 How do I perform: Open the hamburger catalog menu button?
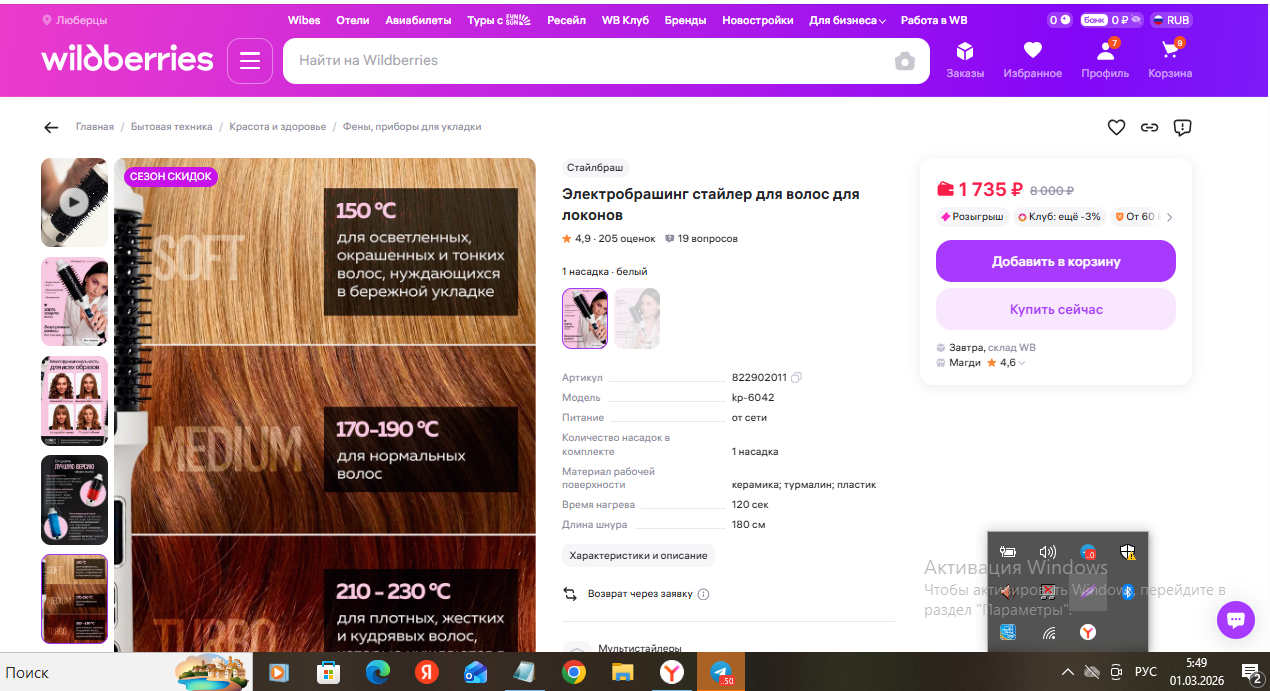pyautogui.click(x=249, y=61)
